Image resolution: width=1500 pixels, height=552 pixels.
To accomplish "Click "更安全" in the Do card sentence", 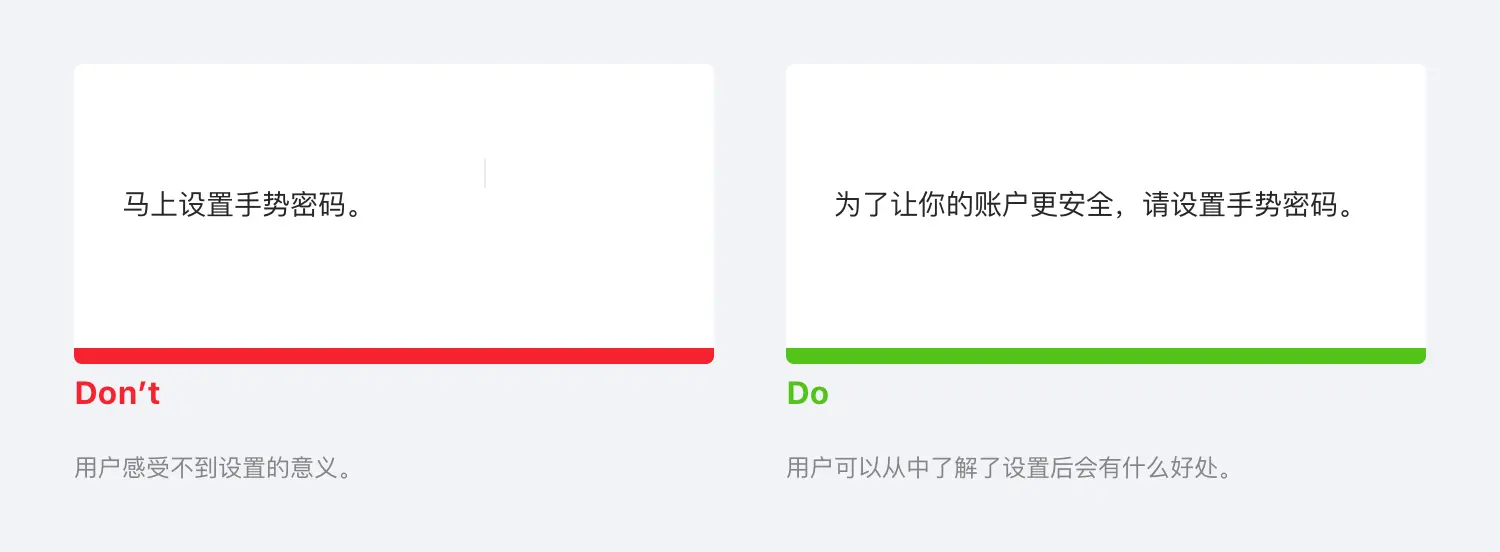I will tap(1073, 205).
